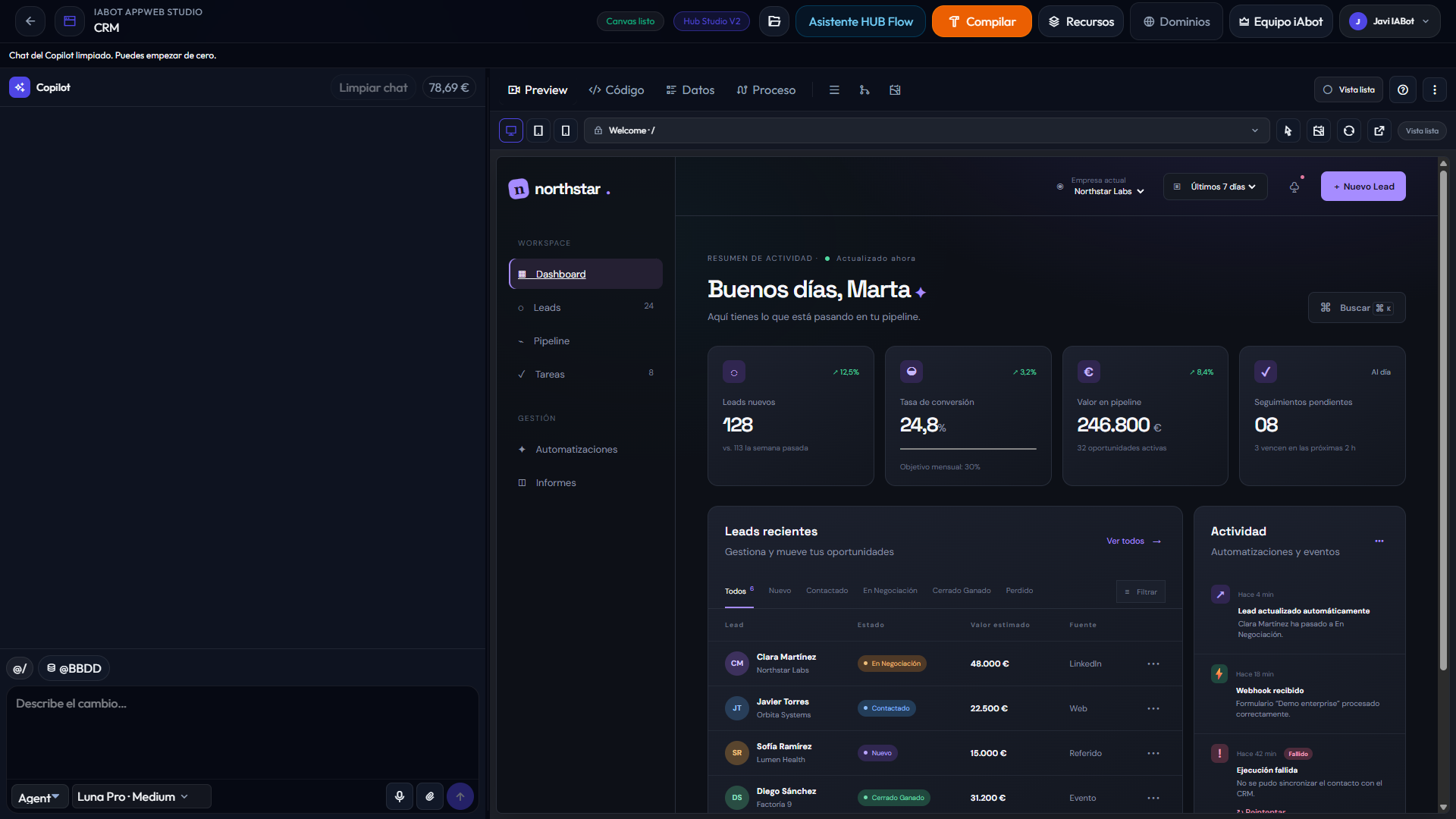Open Asistente HUB Flow
This screenshot has width=1456, height=819.
point(861,21)
